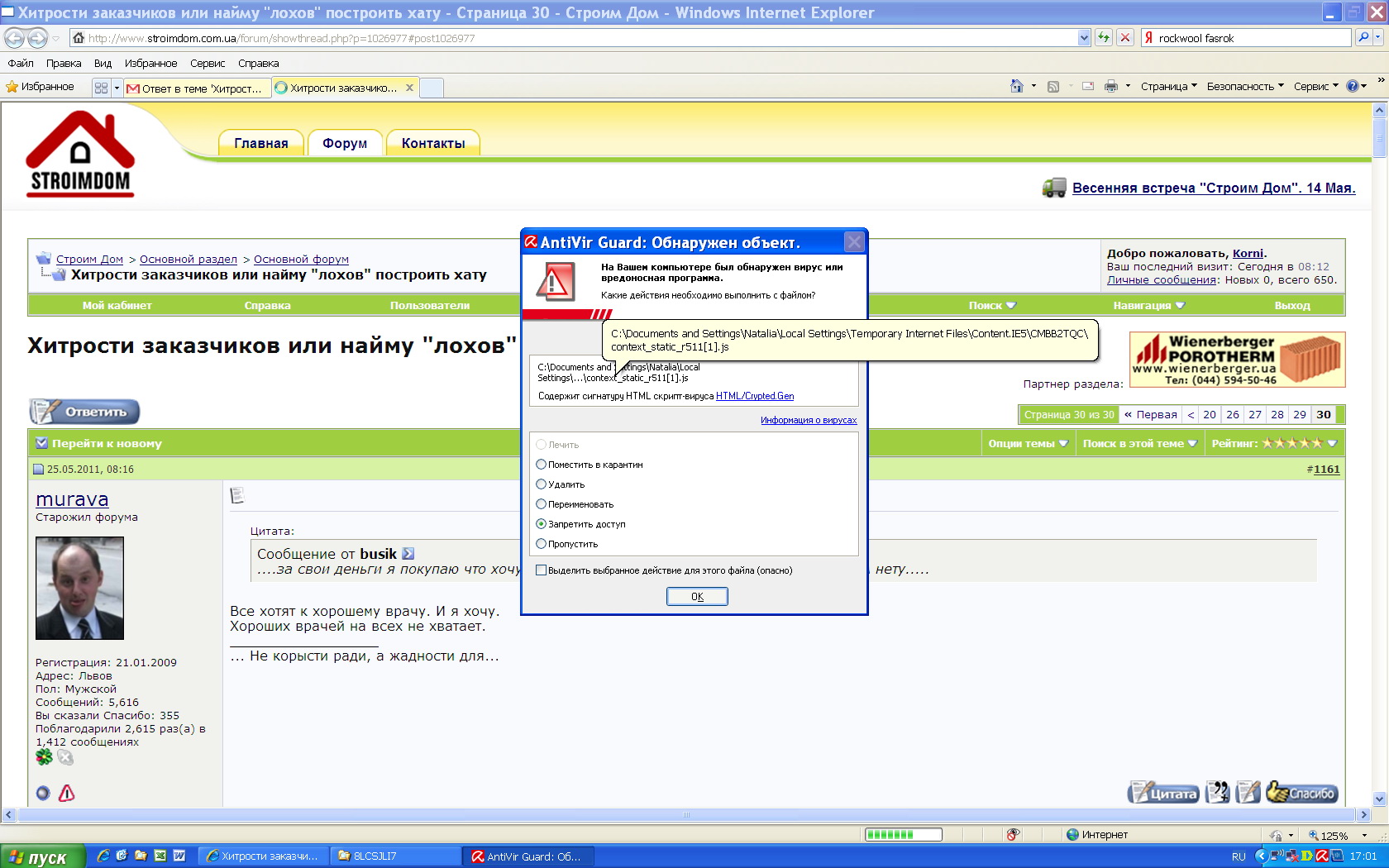Select the Поместить в карантин option

pos(589,465)
